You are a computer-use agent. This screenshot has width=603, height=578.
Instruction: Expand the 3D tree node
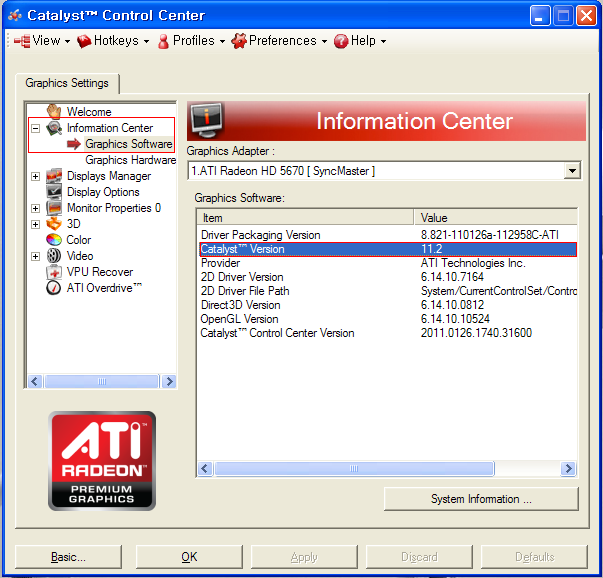(35, 224)
